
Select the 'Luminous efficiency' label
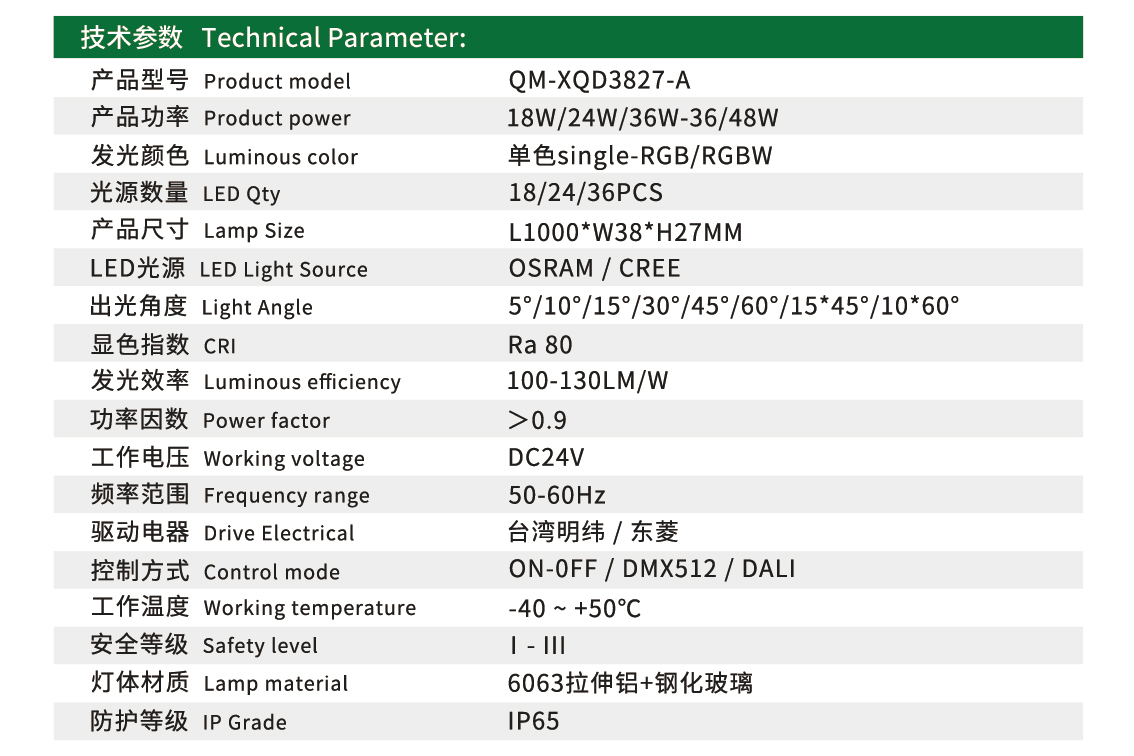coord(302,382)
